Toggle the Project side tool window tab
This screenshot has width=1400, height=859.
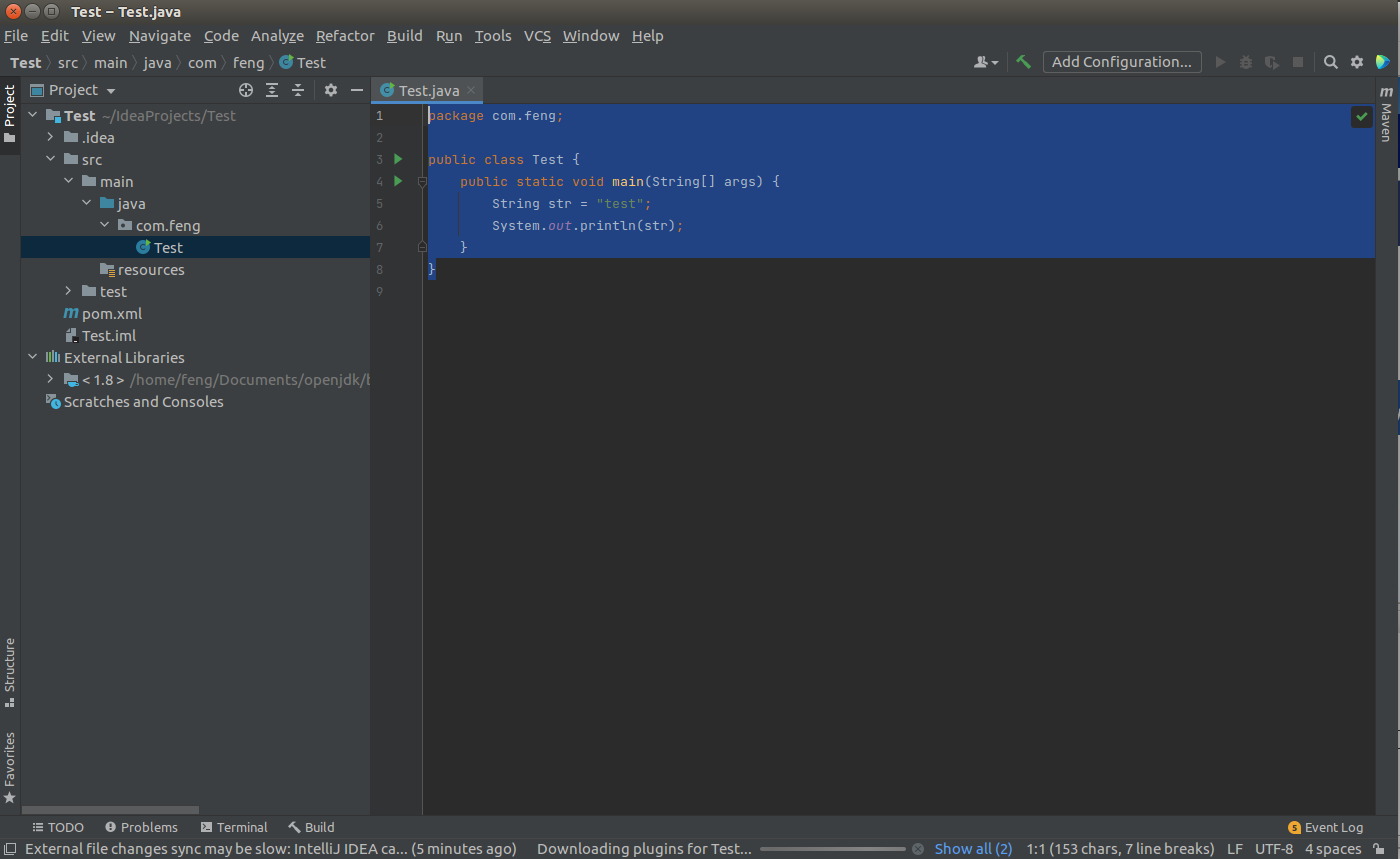pos(10,114)
